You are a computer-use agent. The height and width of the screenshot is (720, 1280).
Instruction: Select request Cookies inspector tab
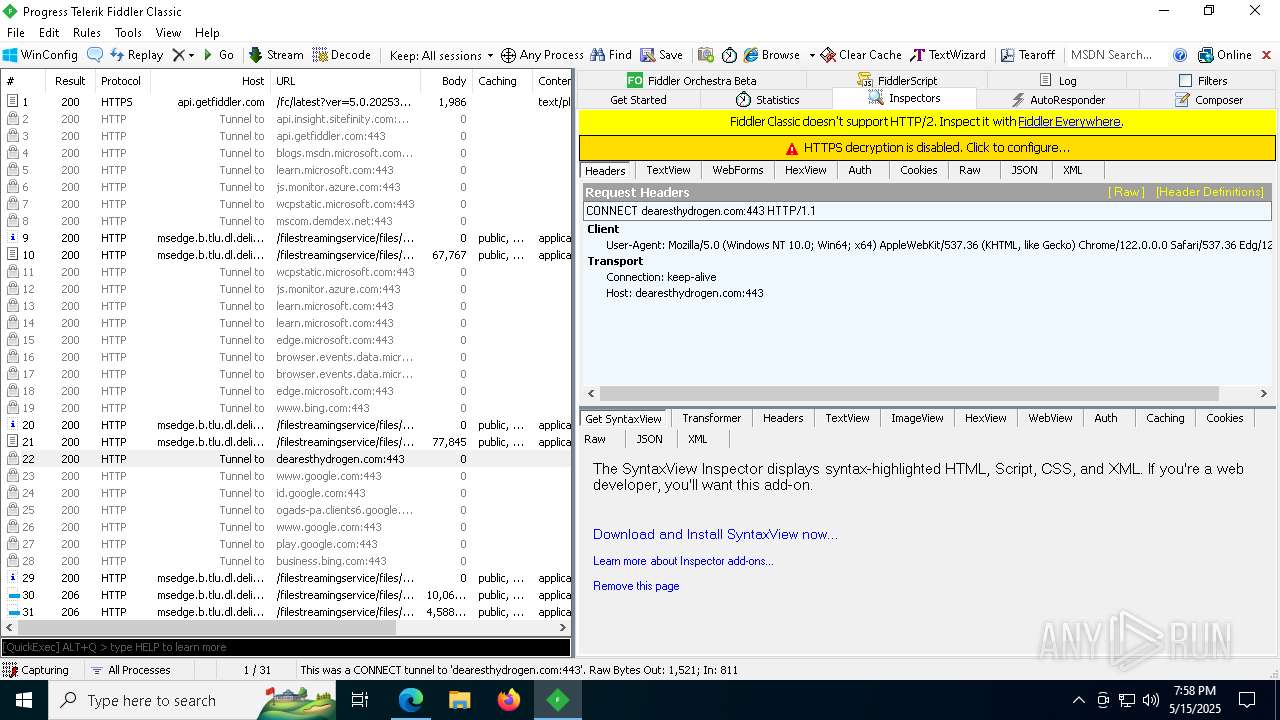click(918, 170)
